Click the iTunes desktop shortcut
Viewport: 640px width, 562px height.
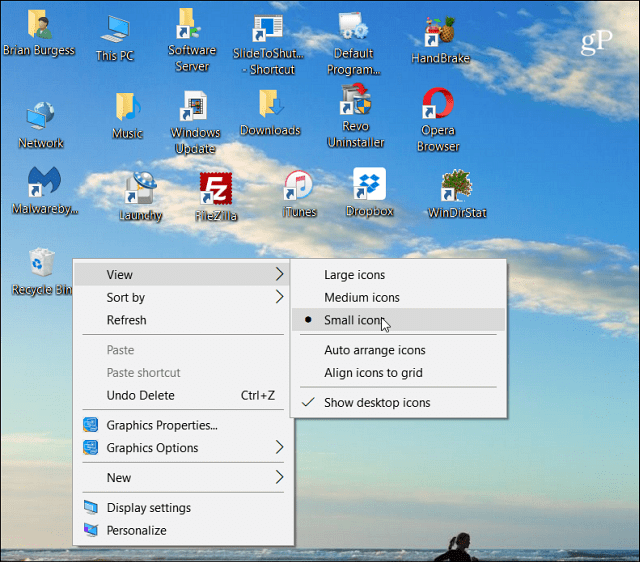[x=299, y=188]
